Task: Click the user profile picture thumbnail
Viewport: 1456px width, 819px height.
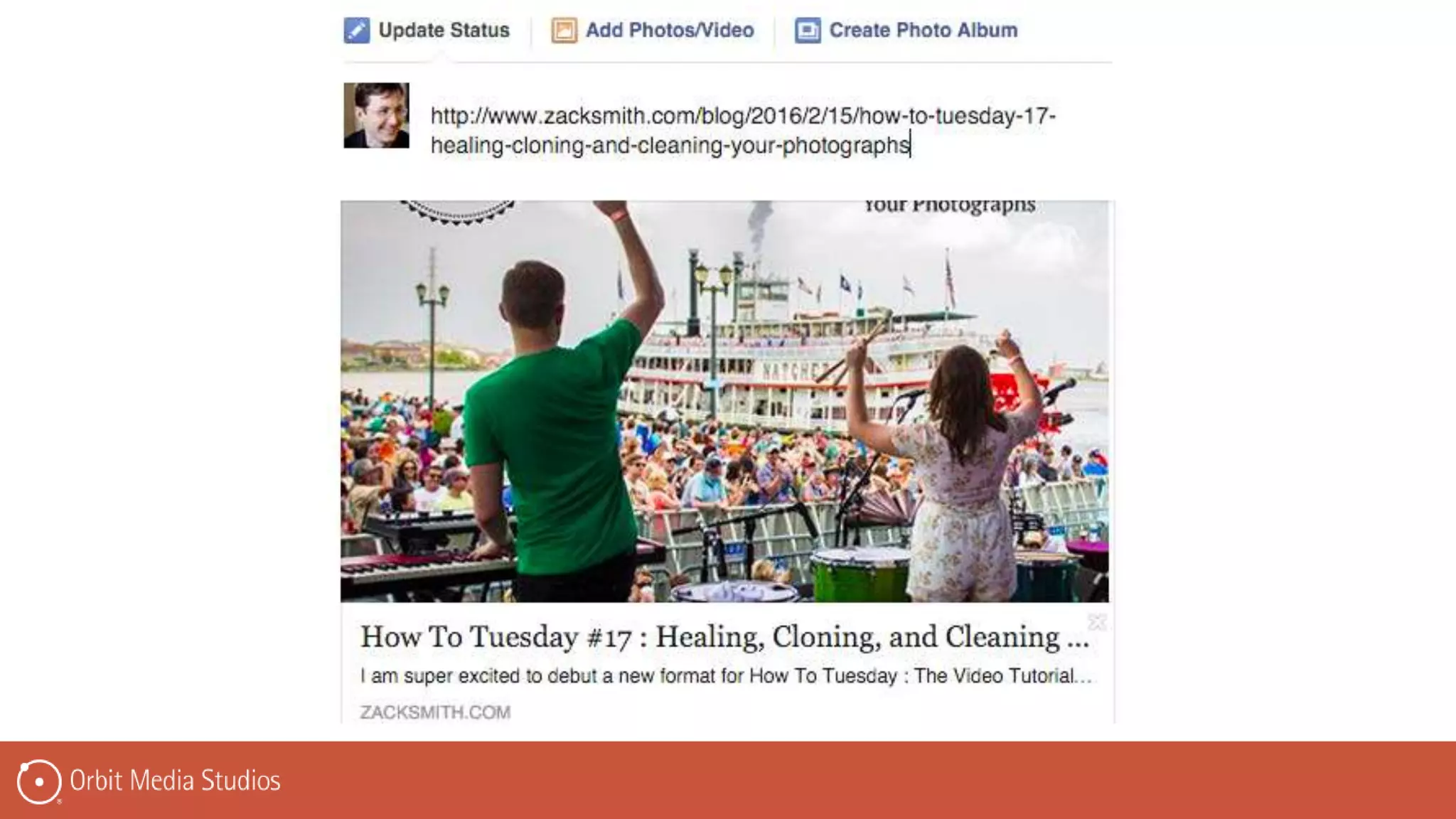Action: (377, 115)
